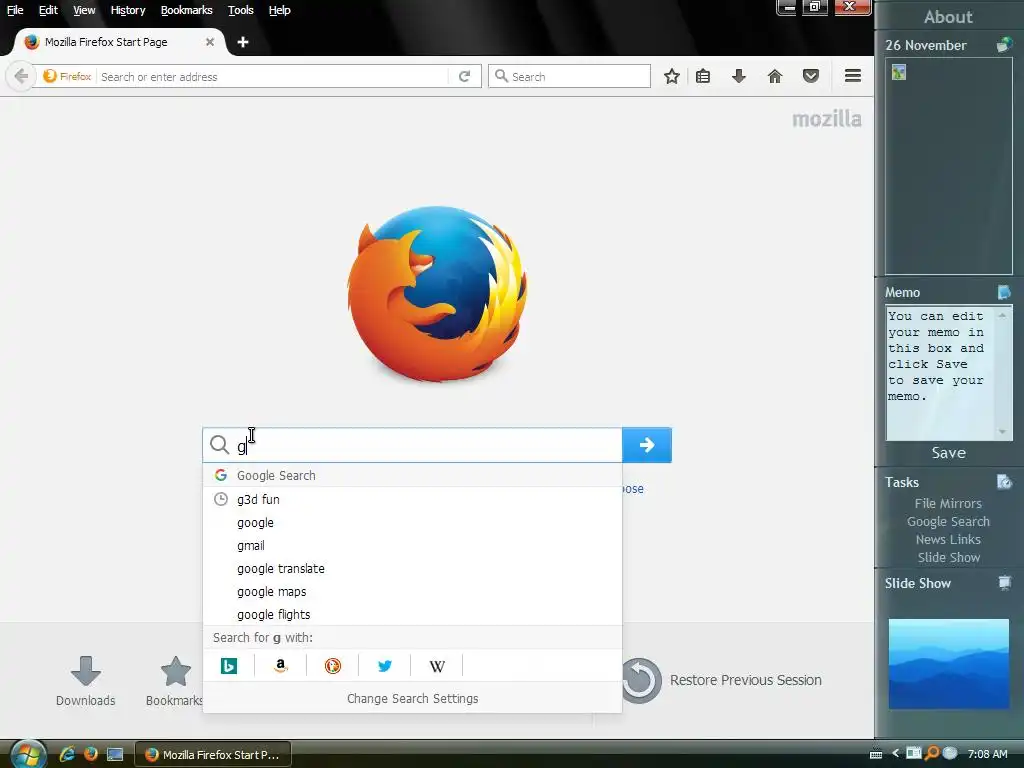The height and width of the screenshot is (768, 1024).
Task: Click Show Desktop icon in quick launch
Action: (x=115, y=754)
